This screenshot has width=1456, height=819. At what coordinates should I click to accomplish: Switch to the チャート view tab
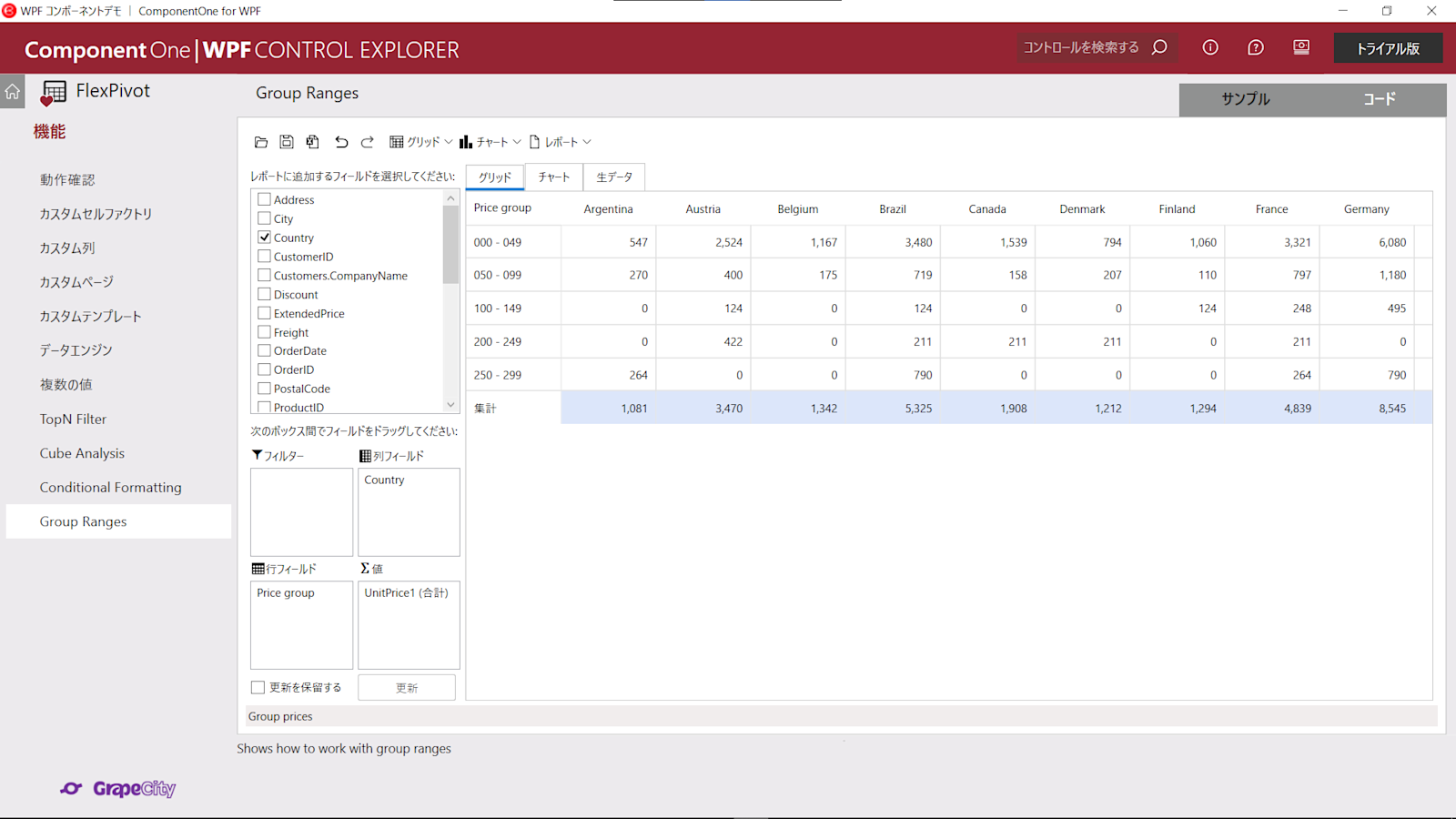(x=553, y=177)
